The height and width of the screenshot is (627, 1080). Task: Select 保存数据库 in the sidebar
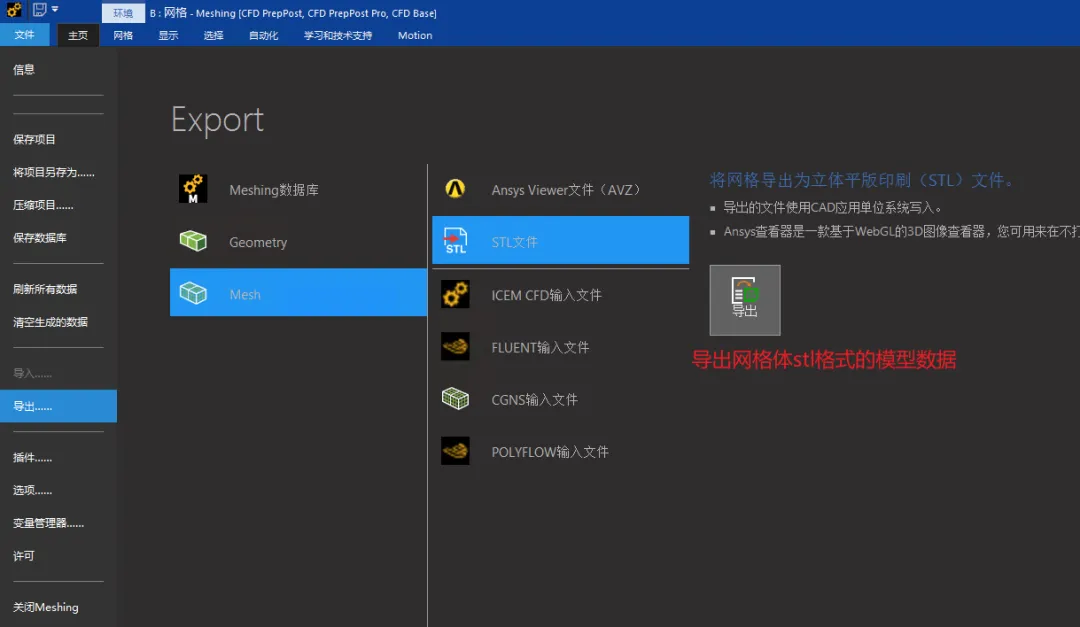point(39,238)
